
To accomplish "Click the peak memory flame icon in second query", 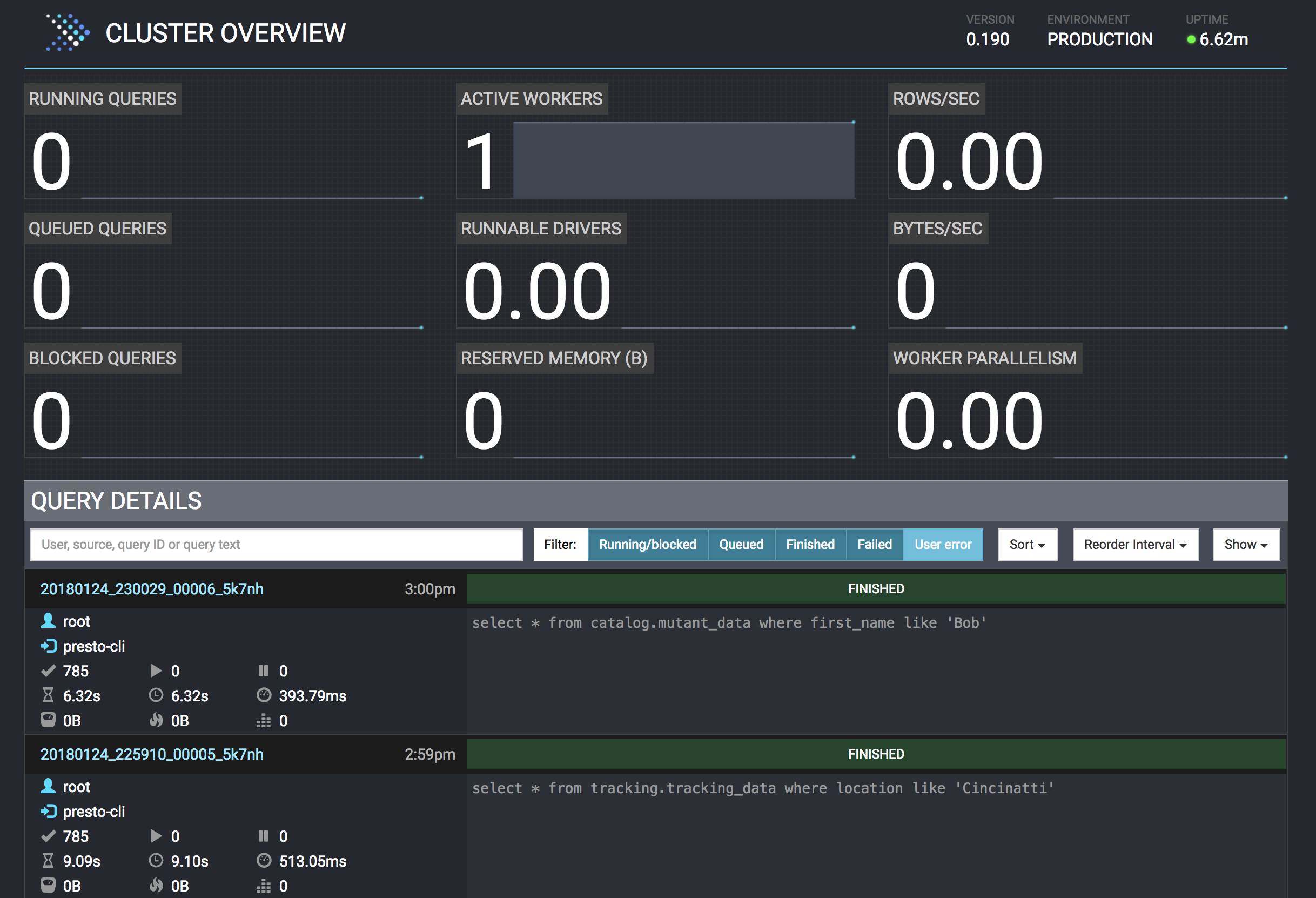I will pos(156,886).
